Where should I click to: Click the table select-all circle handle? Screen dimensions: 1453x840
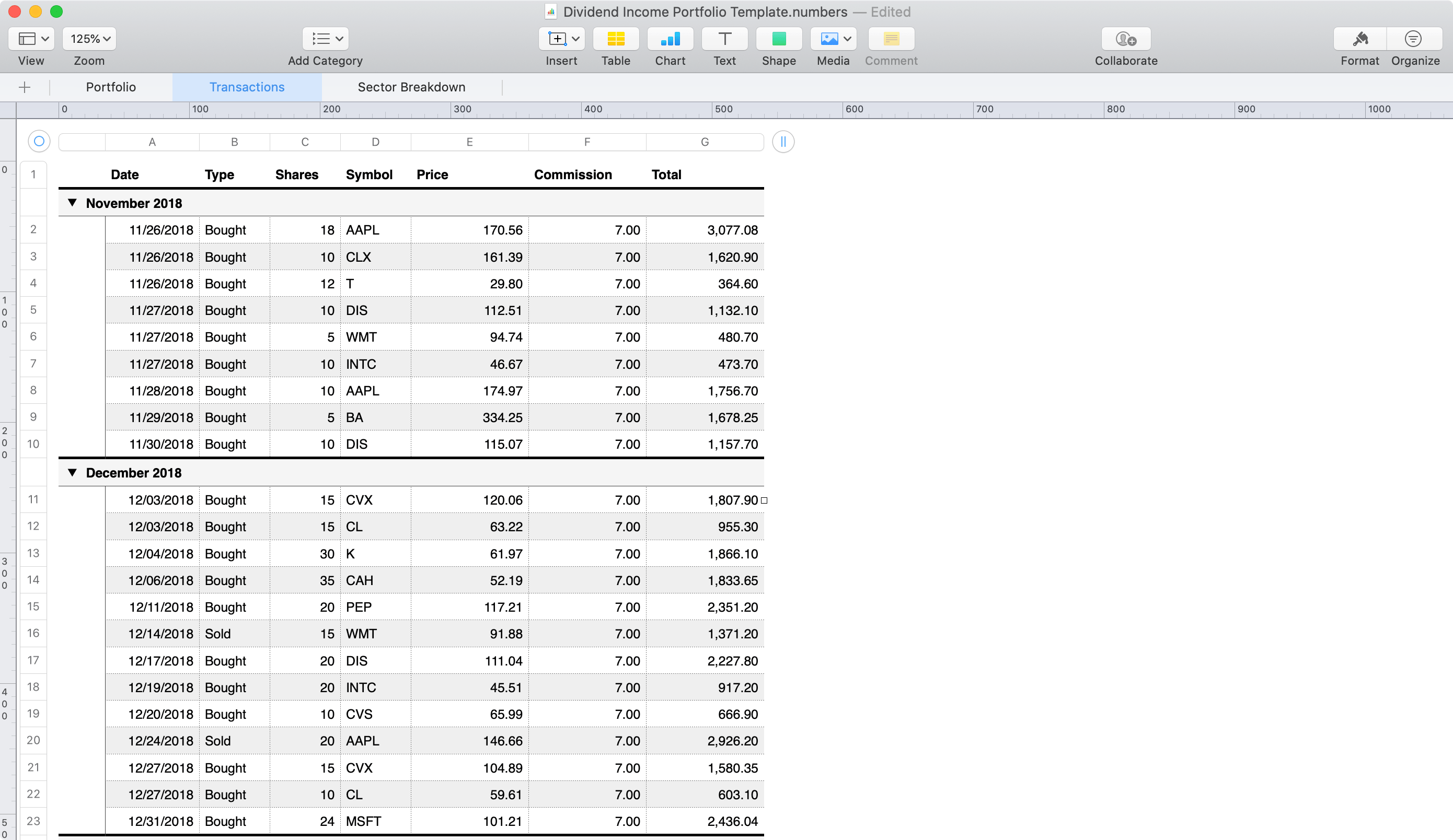point(39,141)
